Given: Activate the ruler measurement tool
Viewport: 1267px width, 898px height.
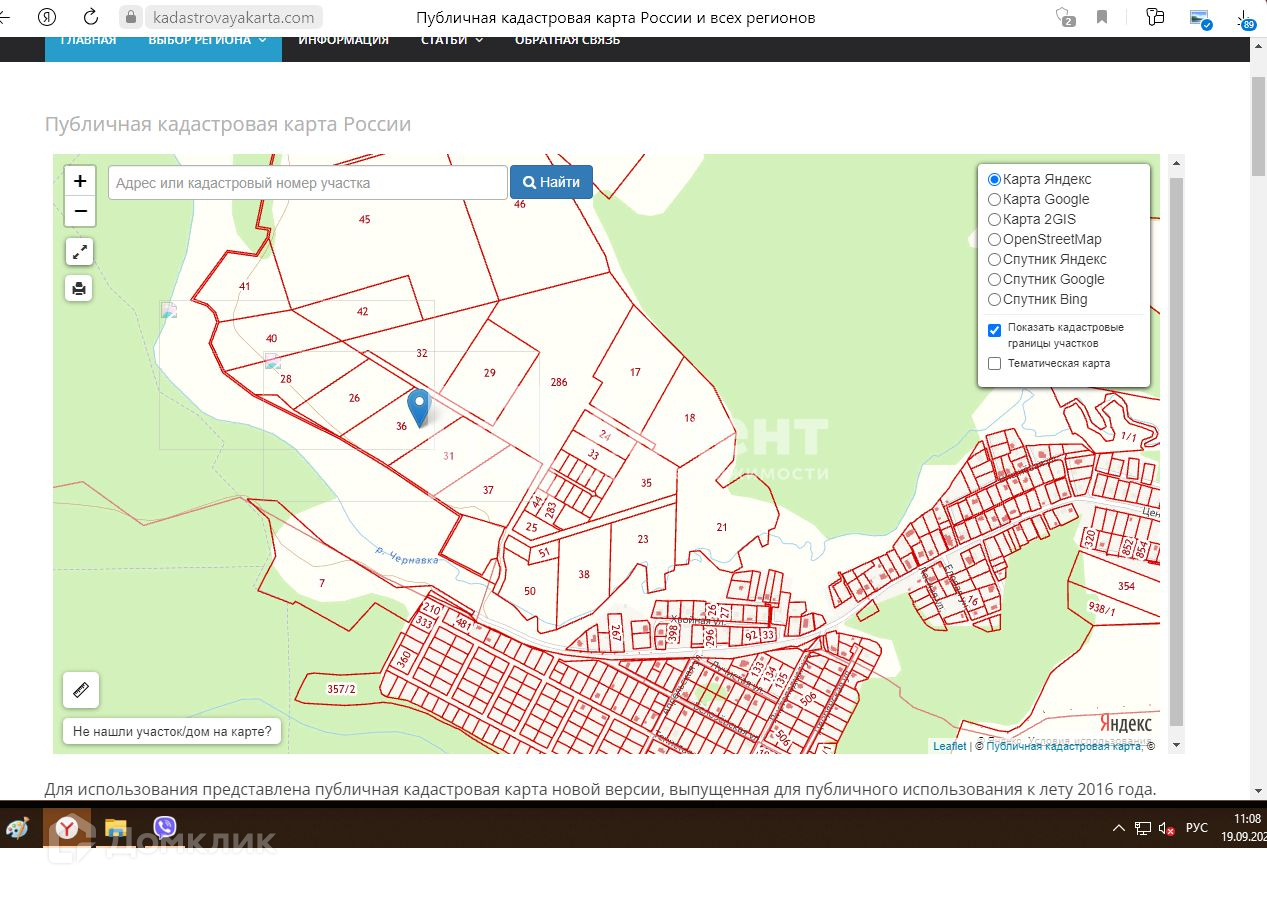Looking at the screenshot, I should tap(81, 690).
